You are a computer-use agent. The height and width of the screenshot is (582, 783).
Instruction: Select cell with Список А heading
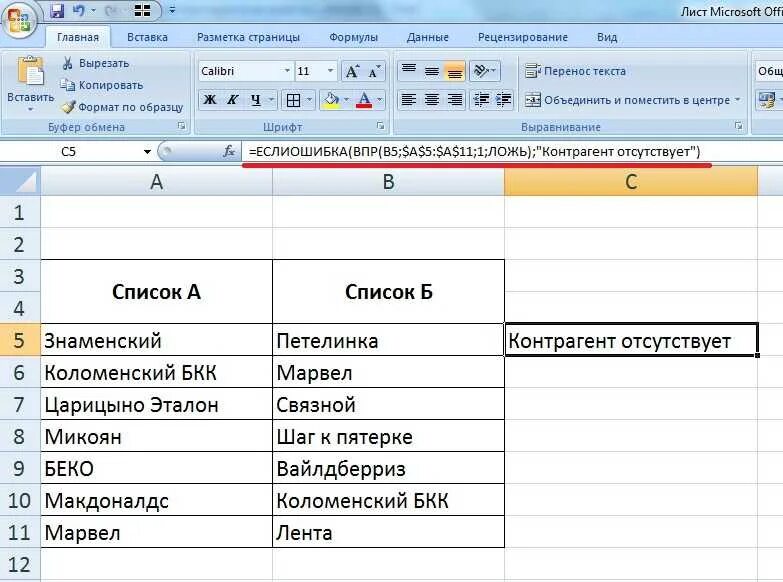point(156,292)
